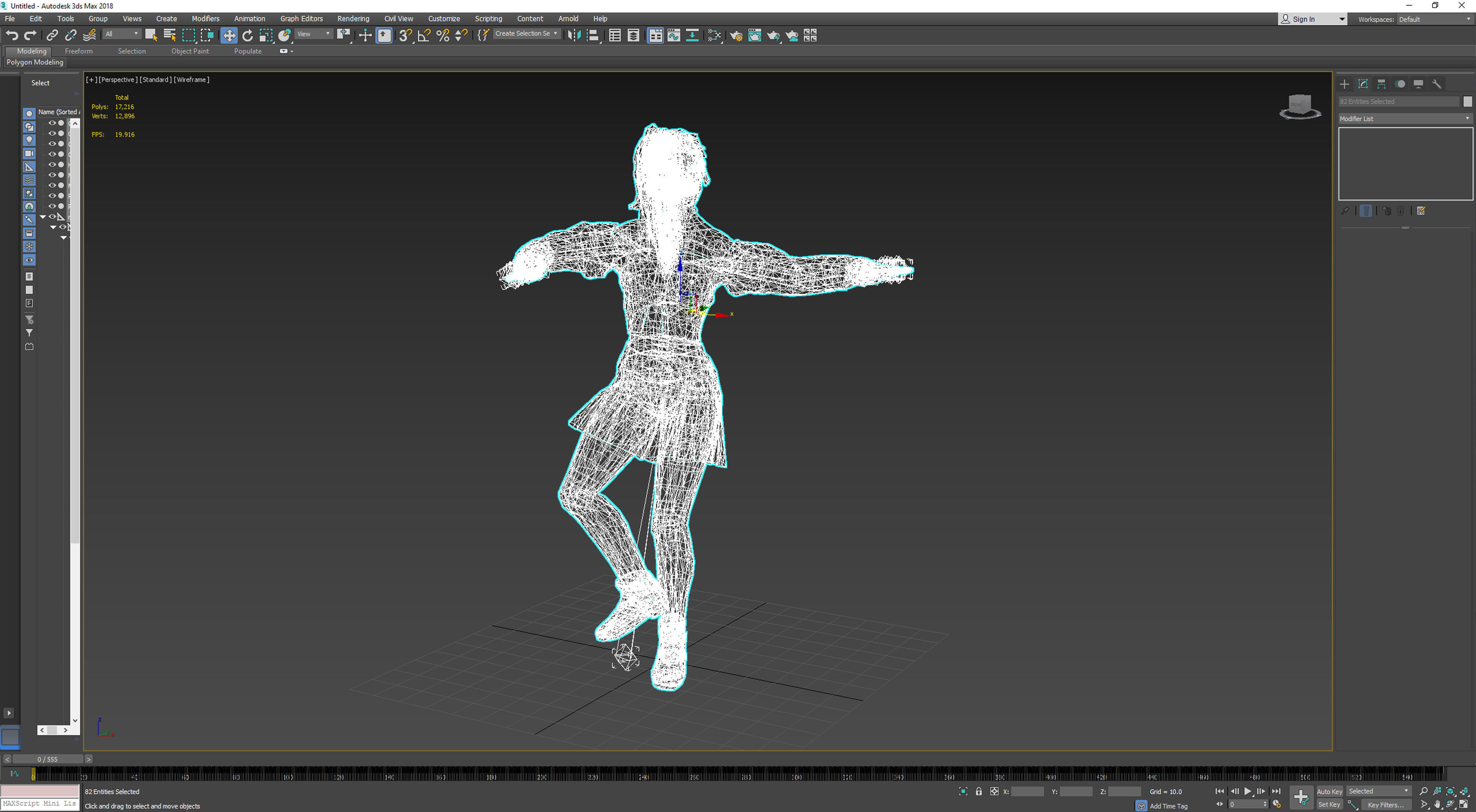1476x812 pixels.
Task: Open the Hierarchy command panel tab
Action: (x=1381, y=84)
